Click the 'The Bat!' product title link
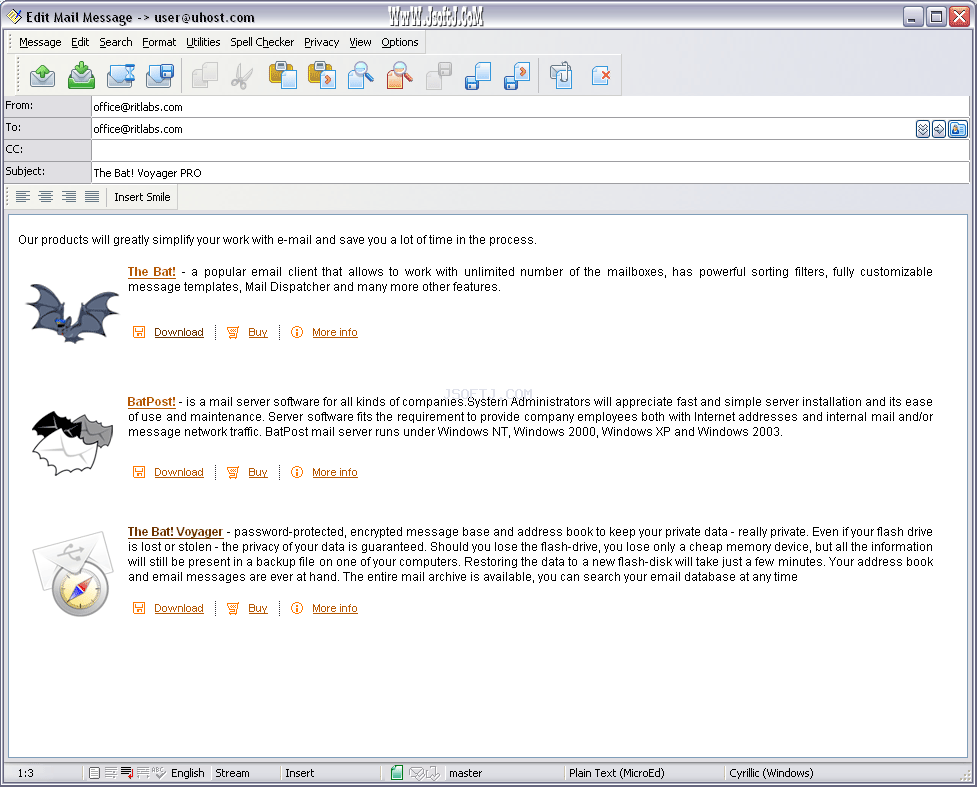This screenshot has width=977, height=787. click(x=151, y=272)
